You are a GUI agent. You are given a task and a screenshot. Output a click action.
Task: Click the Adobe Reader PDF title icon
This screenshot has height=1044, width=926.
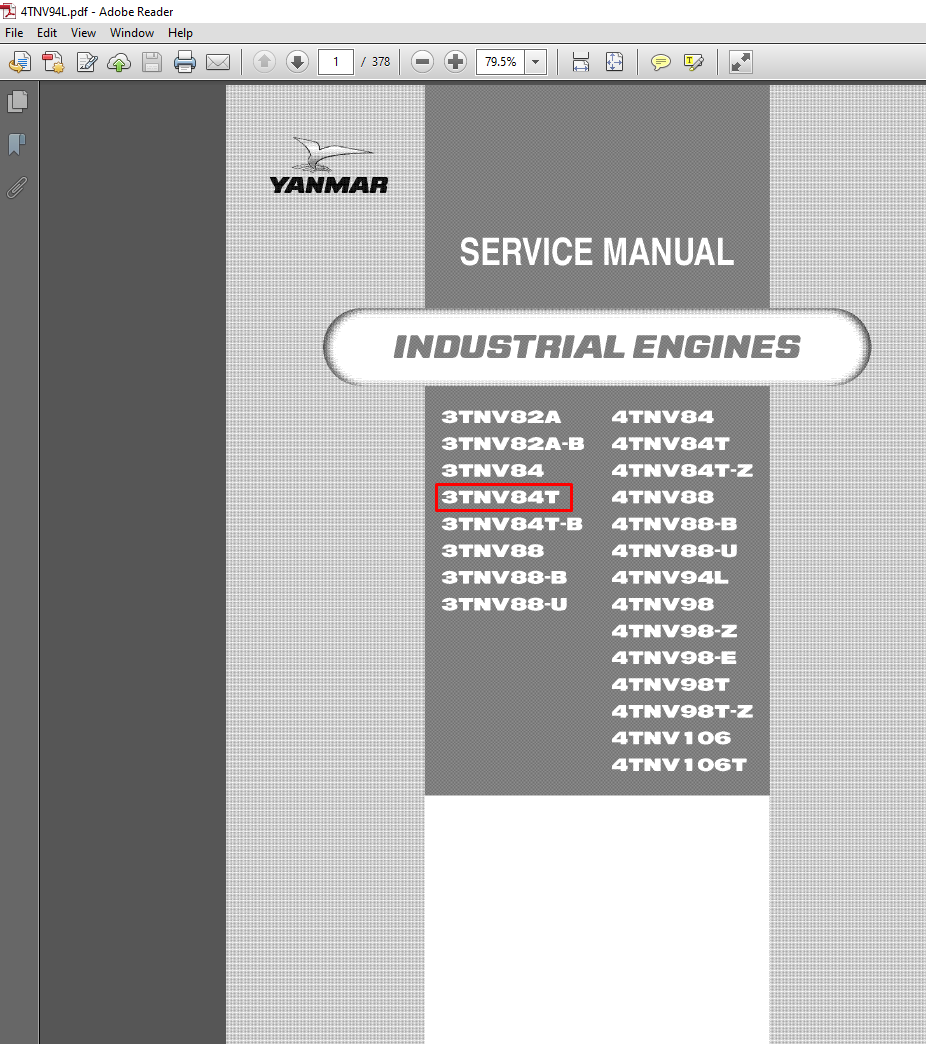(x=9, y=11)
